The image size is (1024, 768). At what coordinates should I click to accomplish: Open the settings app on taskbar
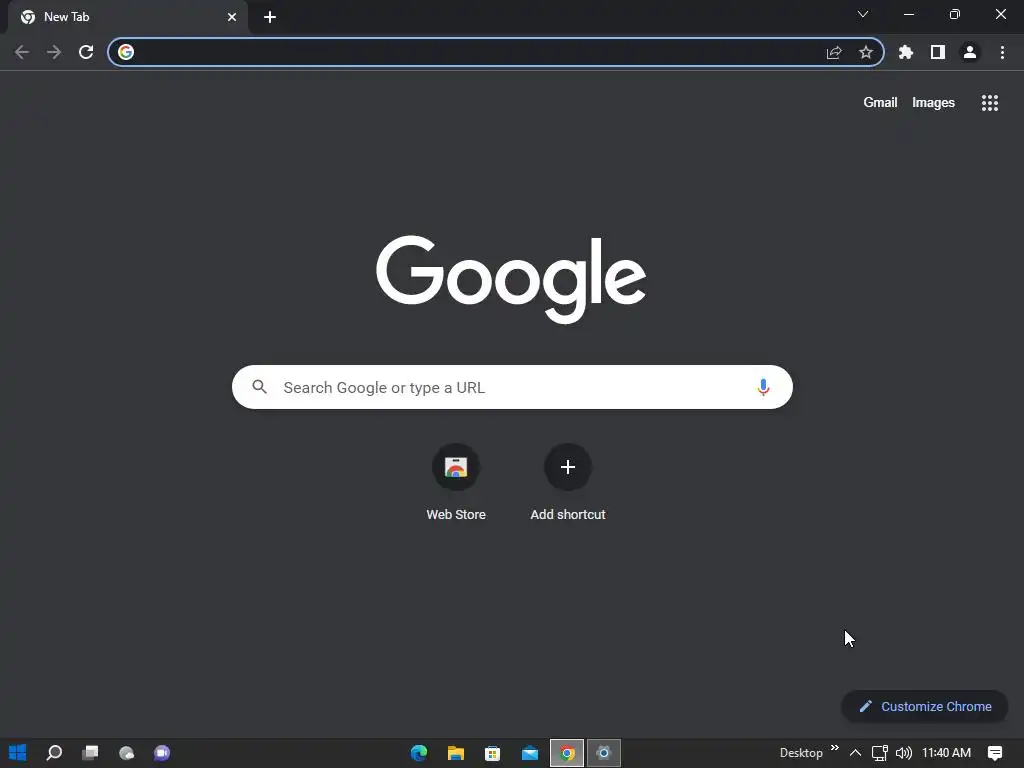pyautogui.click(x=603, y=753)
